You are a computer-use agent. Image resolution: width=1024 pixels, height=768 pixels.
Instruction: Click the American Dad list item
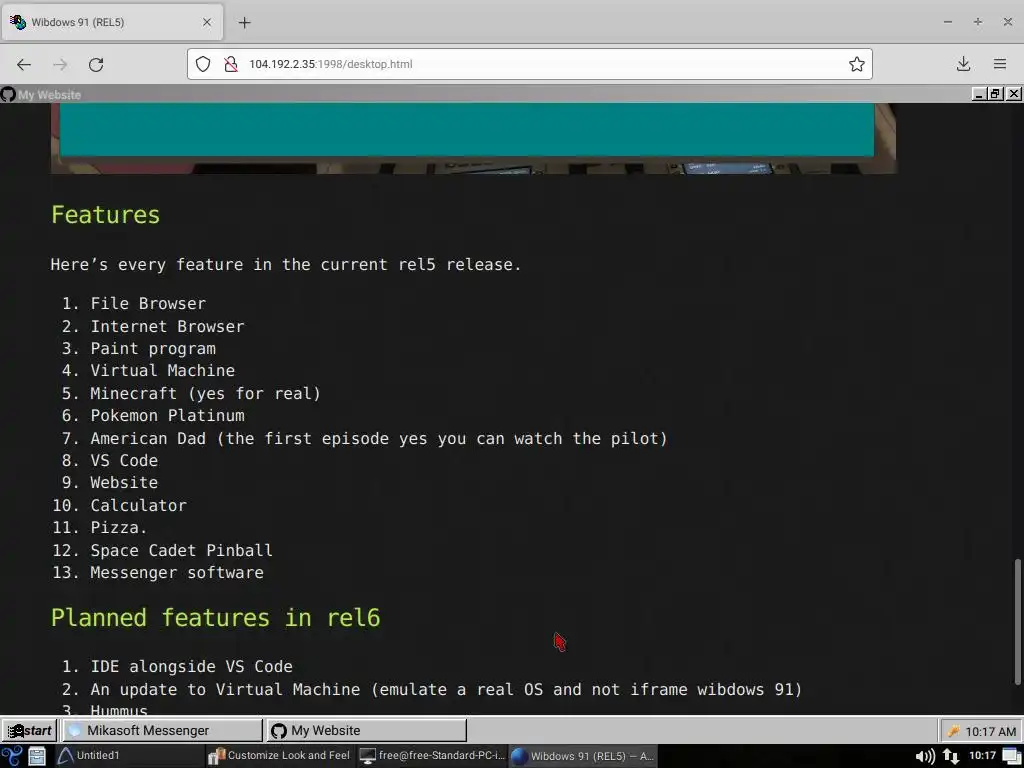coord(379,438)
